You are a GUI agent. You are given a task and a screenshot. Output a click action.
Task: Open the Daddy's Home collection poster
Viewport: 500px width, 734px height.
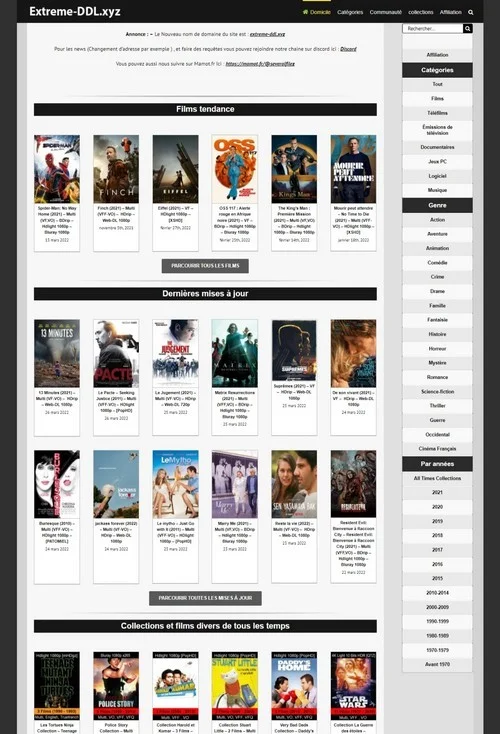coord(294,686)
